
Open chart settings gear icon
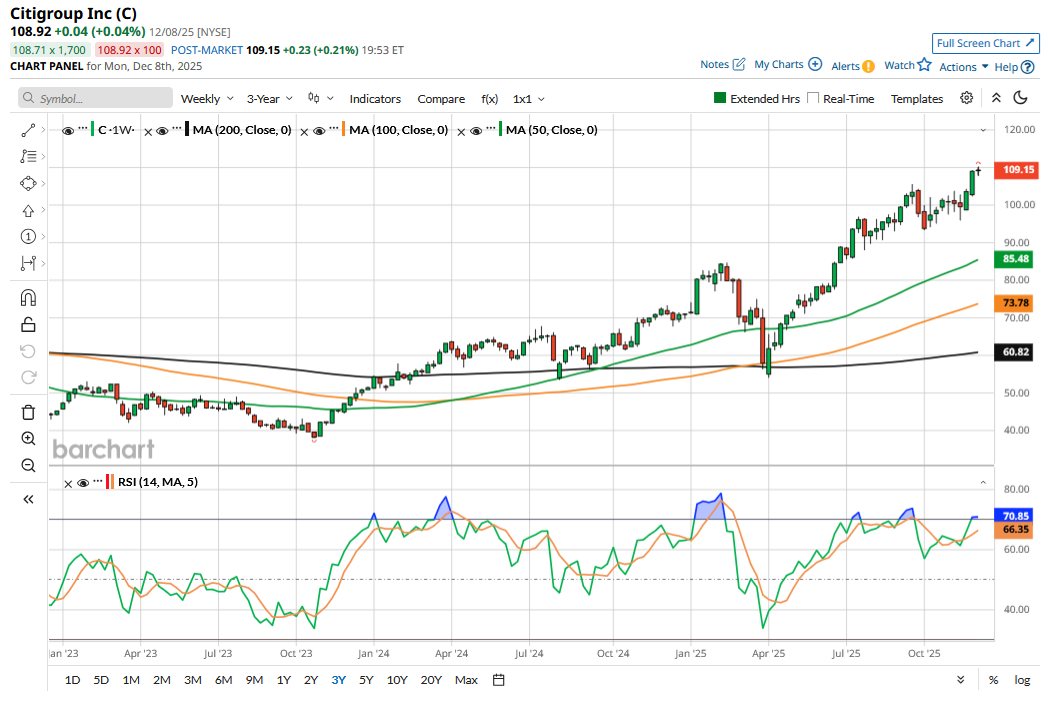coord(966,98)
